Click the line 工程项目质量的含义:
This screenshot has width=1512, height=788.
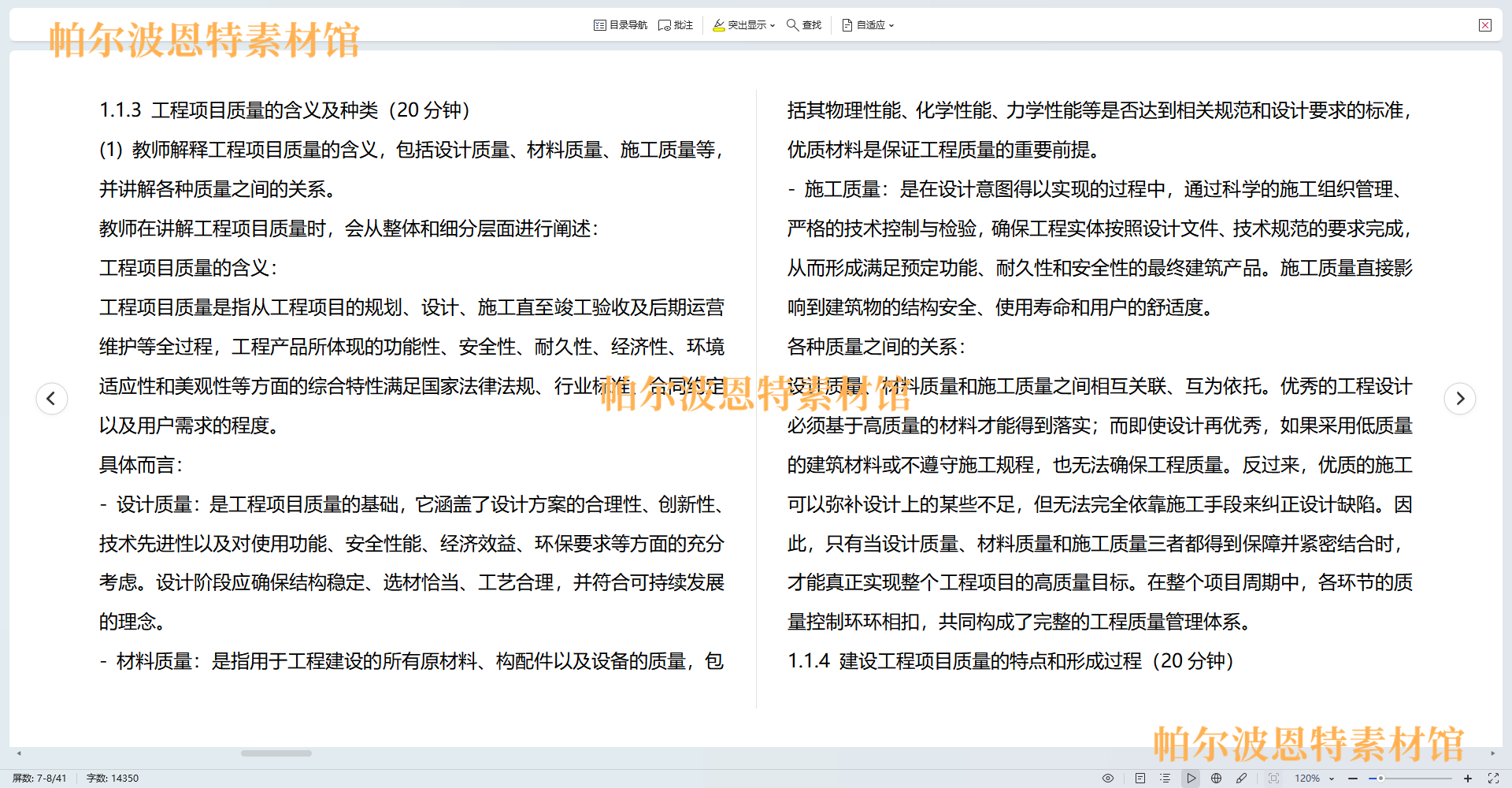(188, 268)
